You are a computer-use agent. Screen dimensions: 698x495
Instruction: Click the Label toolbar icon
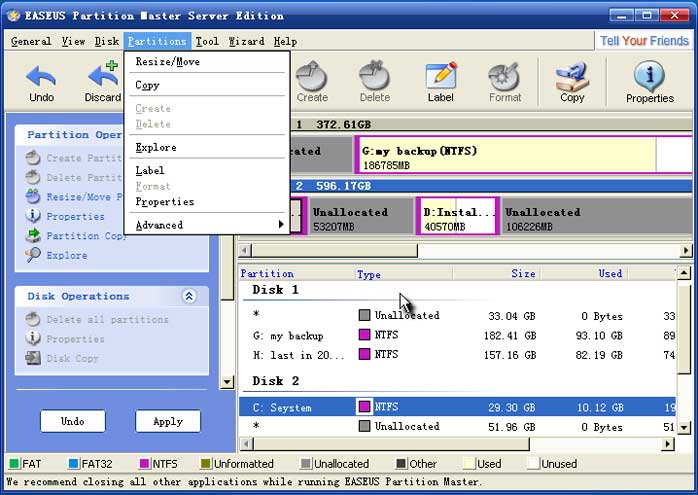click(441, 75)
